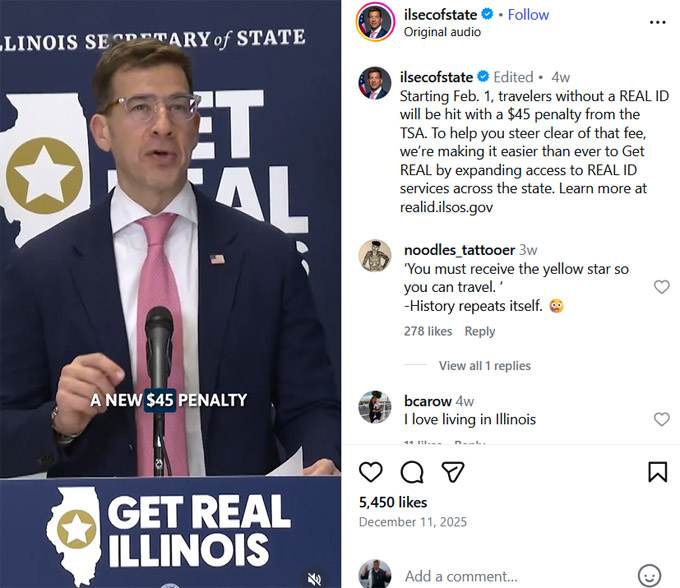Open ilsecofstate profile picture in header
The image size is (680, 588).
click(x=375, y=22)
